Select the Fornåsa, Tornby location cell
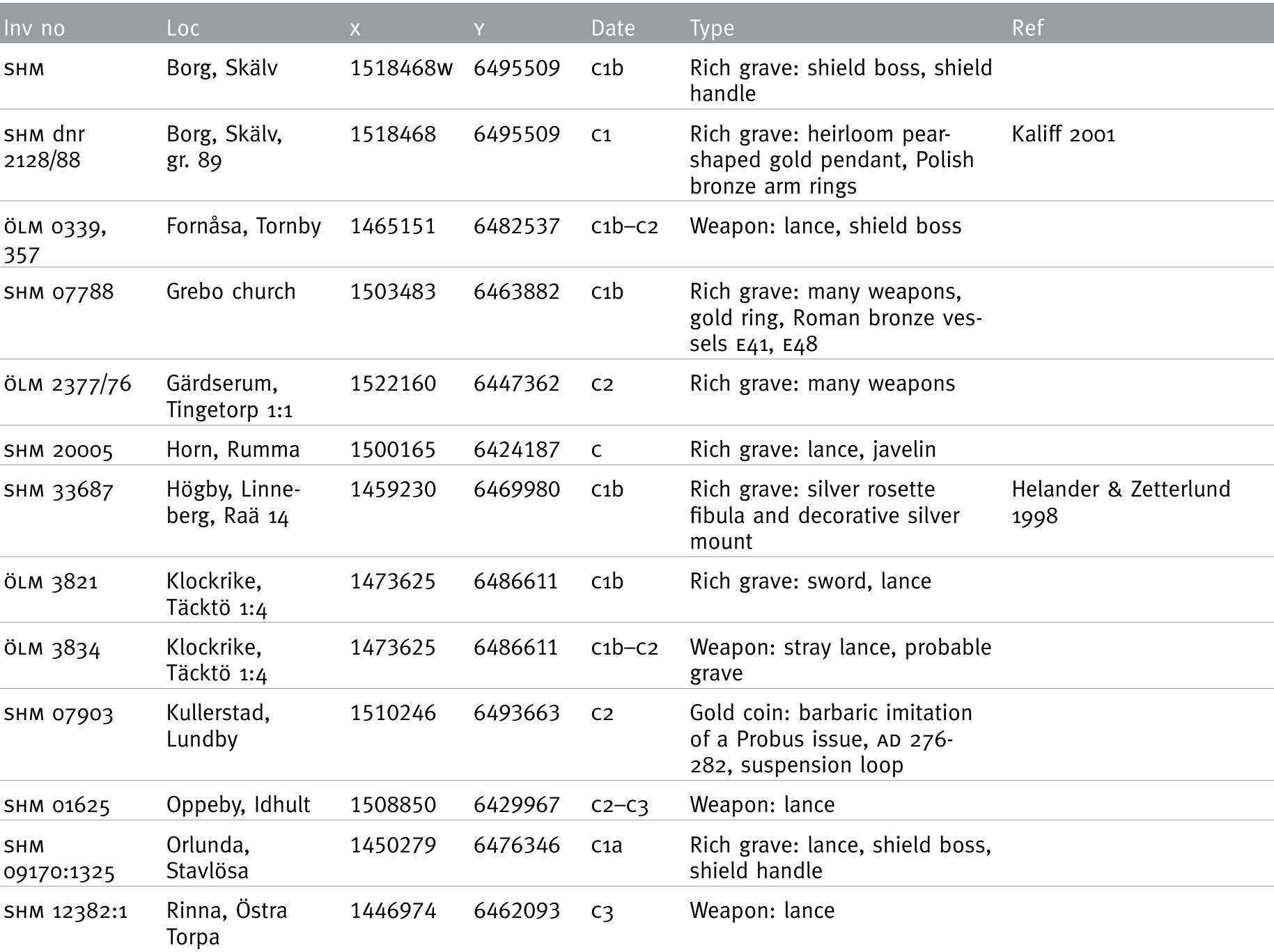Screen dimensions: 1274x952 pyautogui.click(x=243, y=226)
